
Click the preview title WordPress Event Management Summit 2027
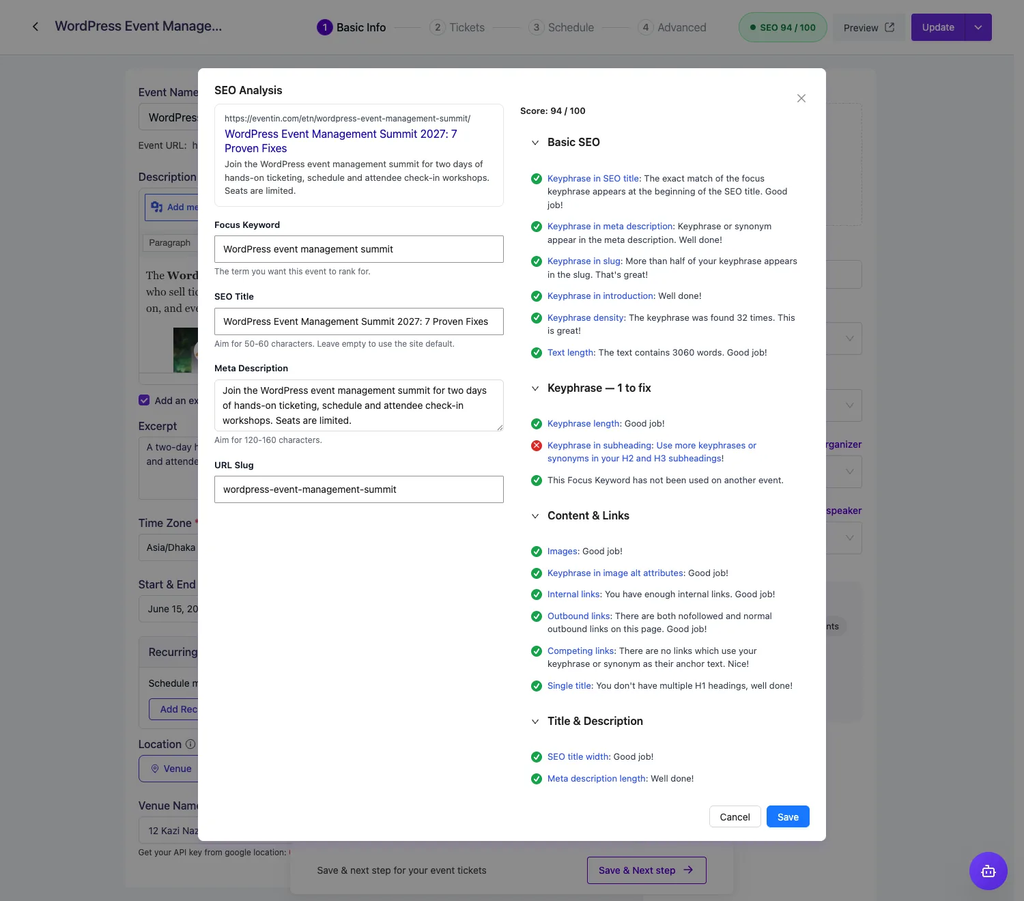coord(341,141)
